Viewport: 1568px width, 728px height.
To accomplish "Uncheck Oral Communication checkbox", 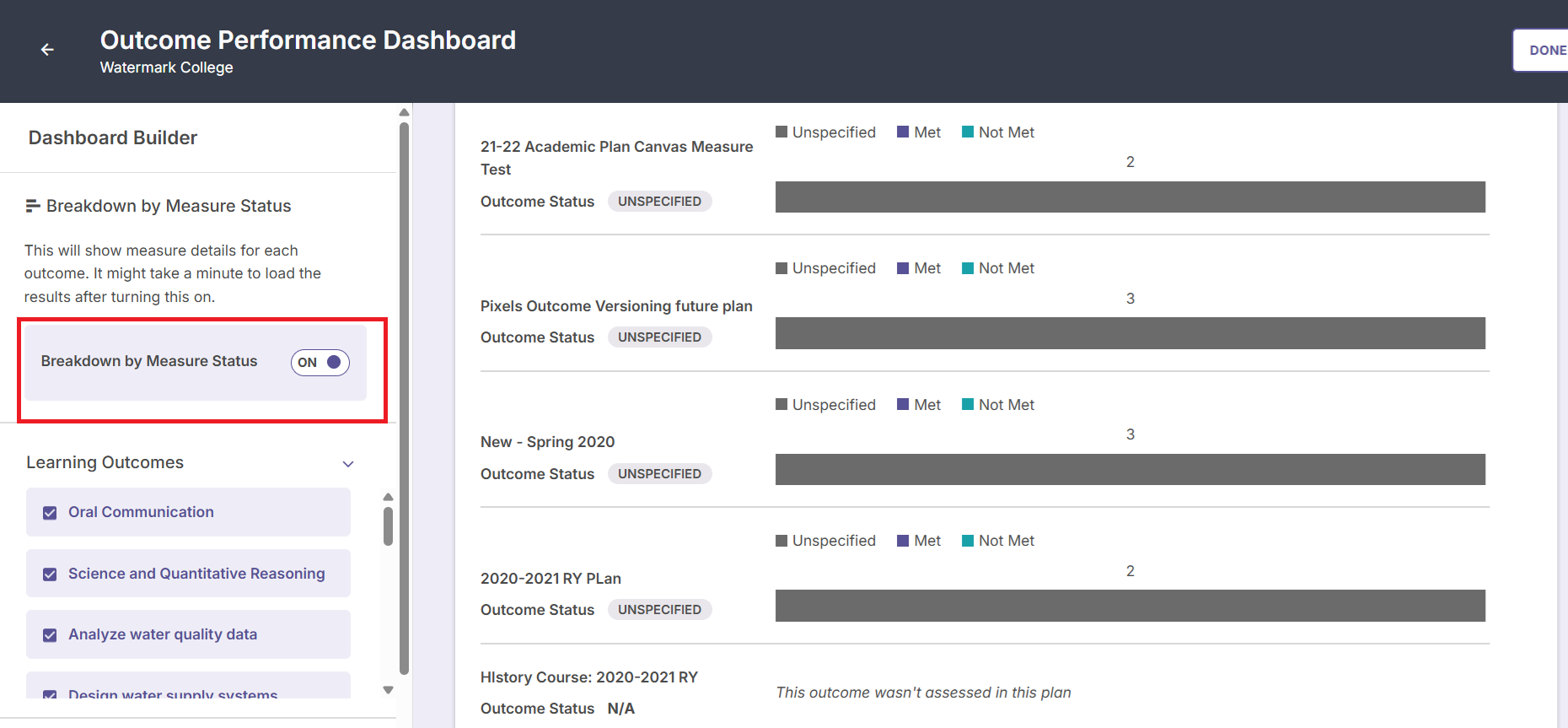I will point(50,513).
